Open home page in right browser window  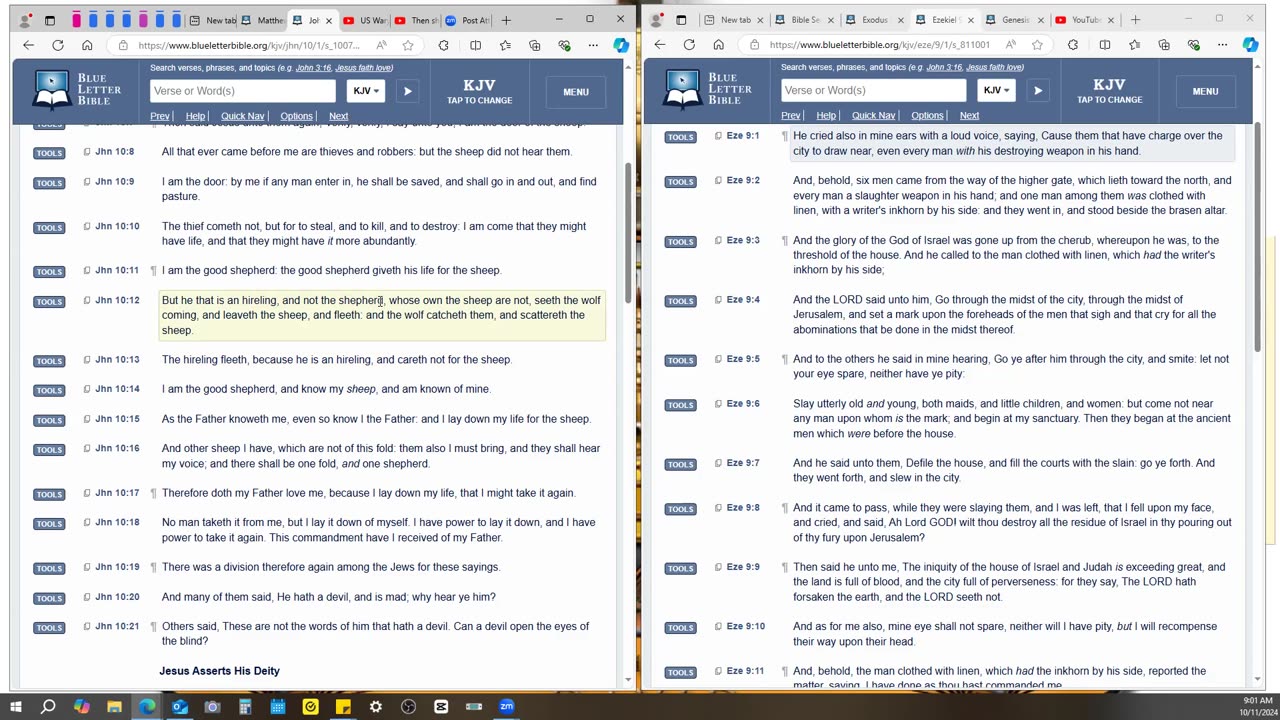[x=718, y=45]
